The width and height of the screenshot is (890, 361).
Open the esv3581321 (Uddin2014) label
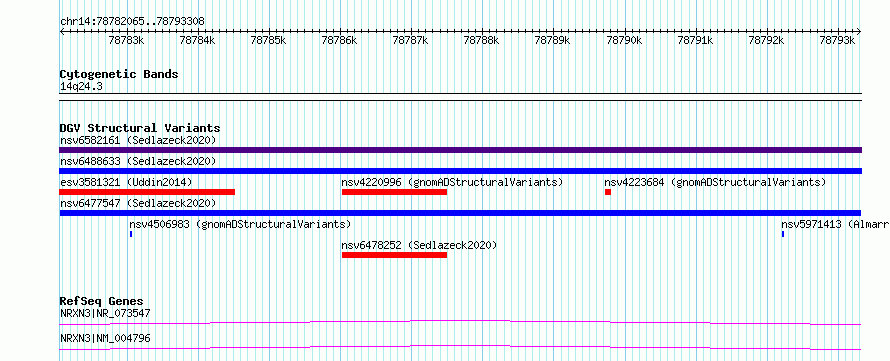[x=126, y=182]
